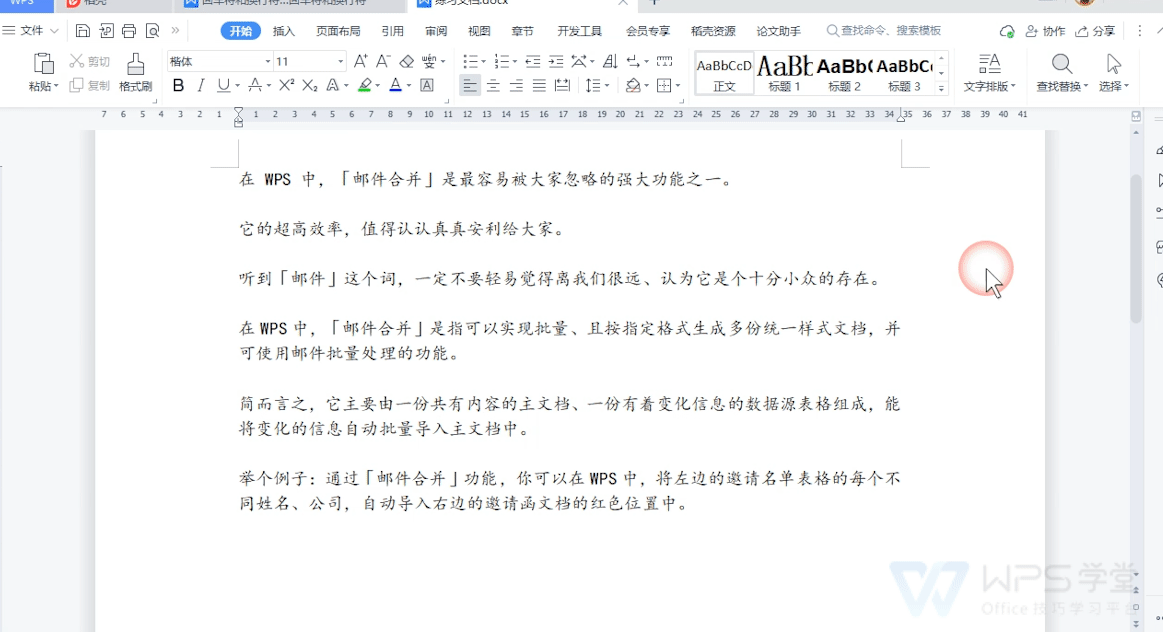The width and height of the screenshot is (1163, 632).
Task: Expand the styles gallery list
Action: [941, 88]
